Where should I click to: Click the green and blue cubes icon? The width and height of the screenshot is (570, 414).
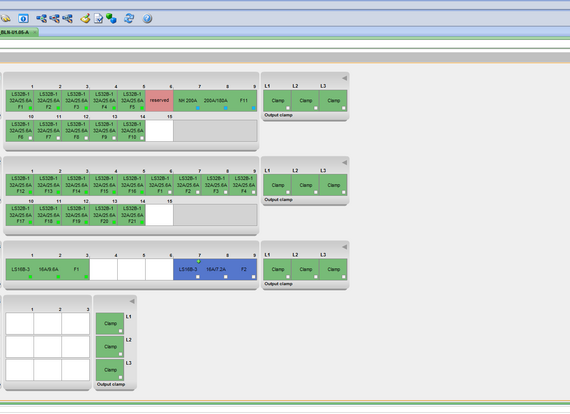pos(111,18)
